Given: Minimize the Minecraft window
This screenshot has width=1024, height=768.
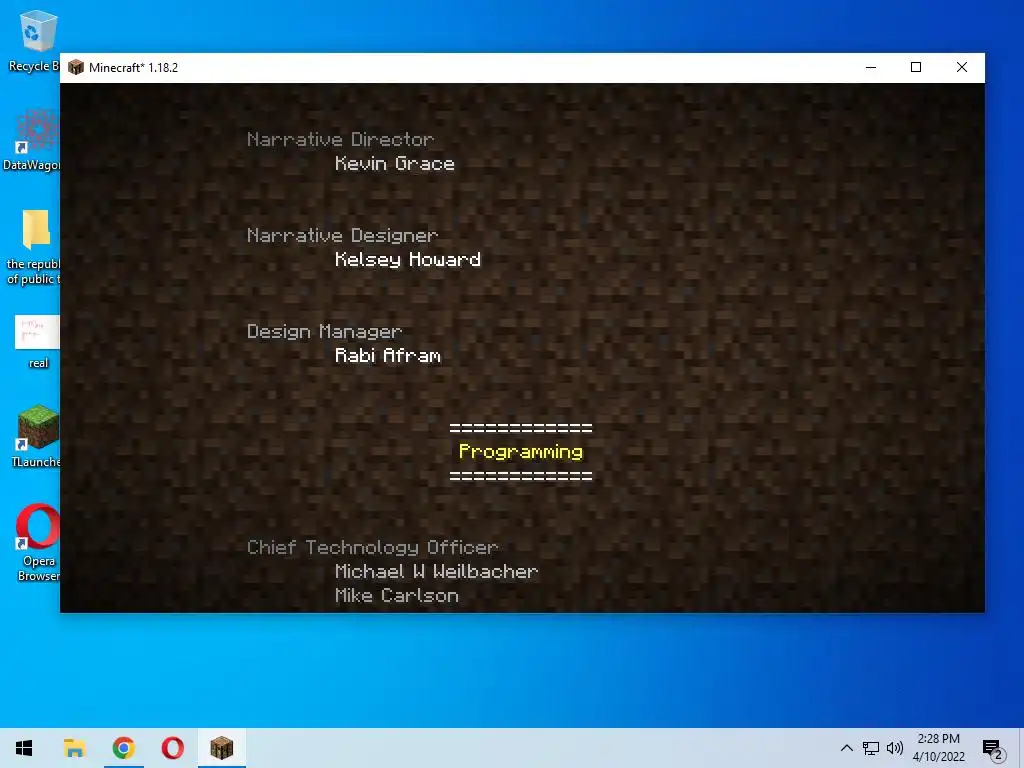Looking at the screenshot, I should (x=871, y=67).
